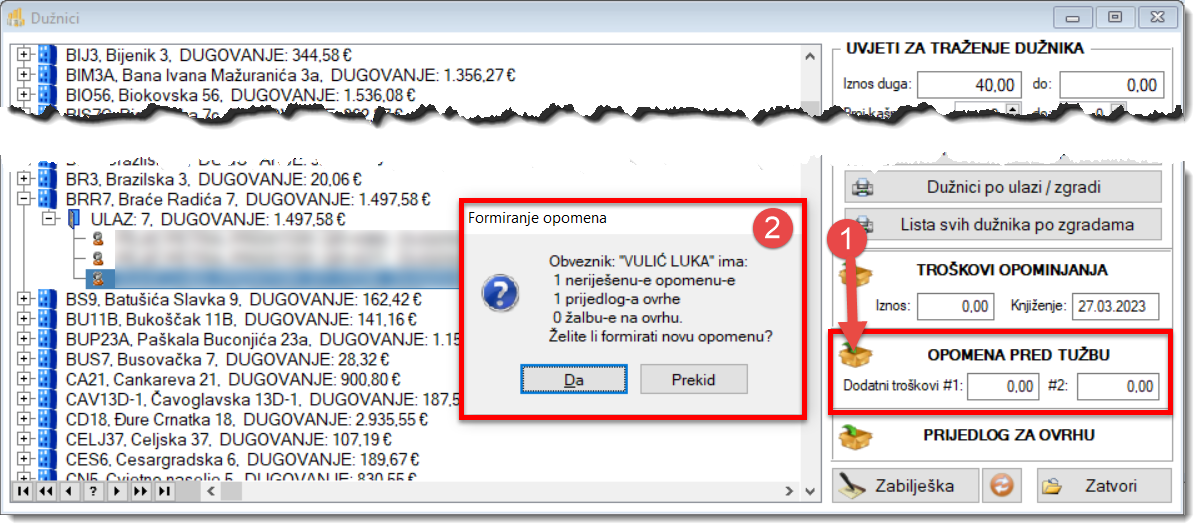Click the question mark search navigator button
Screen dimensions: 1200x530
tap(93, 491)
